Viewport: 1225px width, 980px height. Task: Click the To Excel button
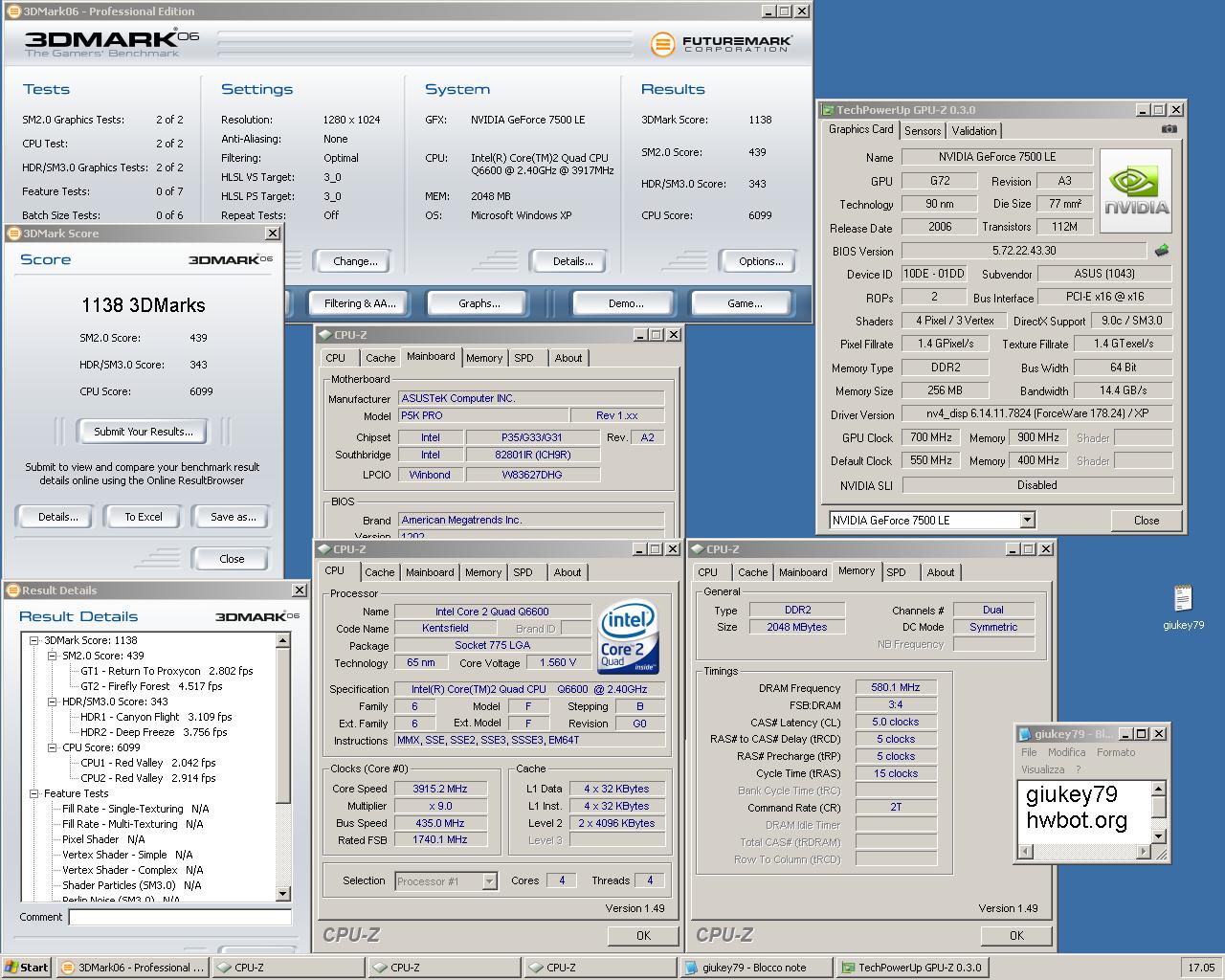(x=144, y=517)
